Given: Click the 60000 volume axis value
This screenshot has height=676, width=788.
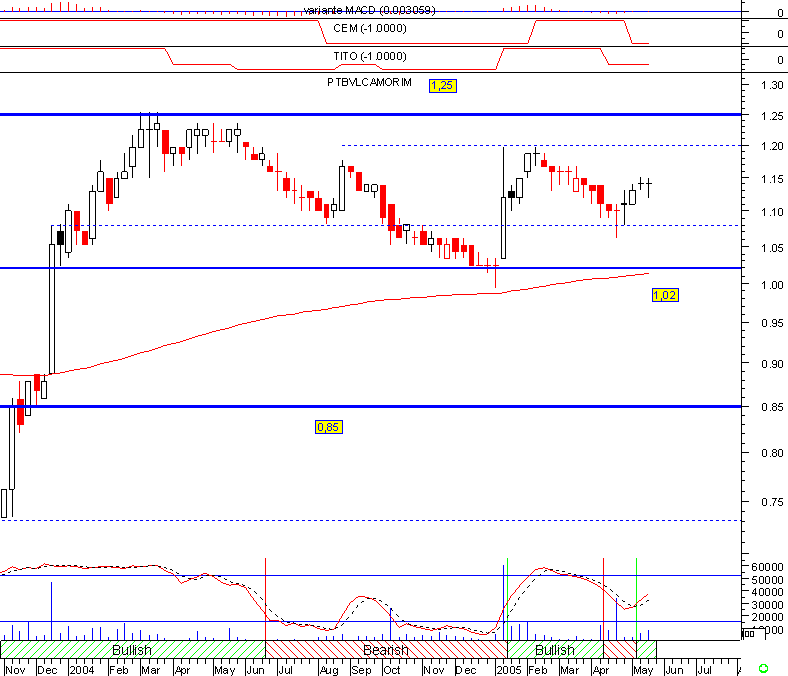Looking at the screenshot, I should [x=767, y=567].
